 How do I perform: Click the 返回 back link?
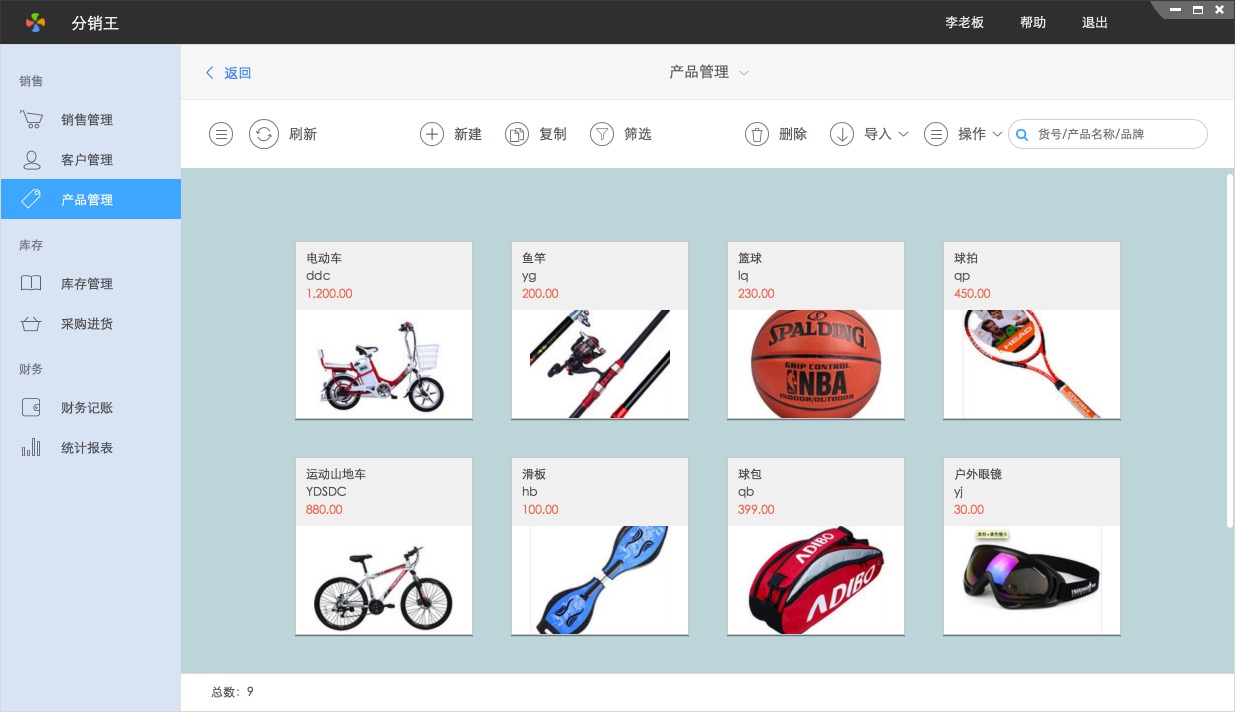pos(229,73)
